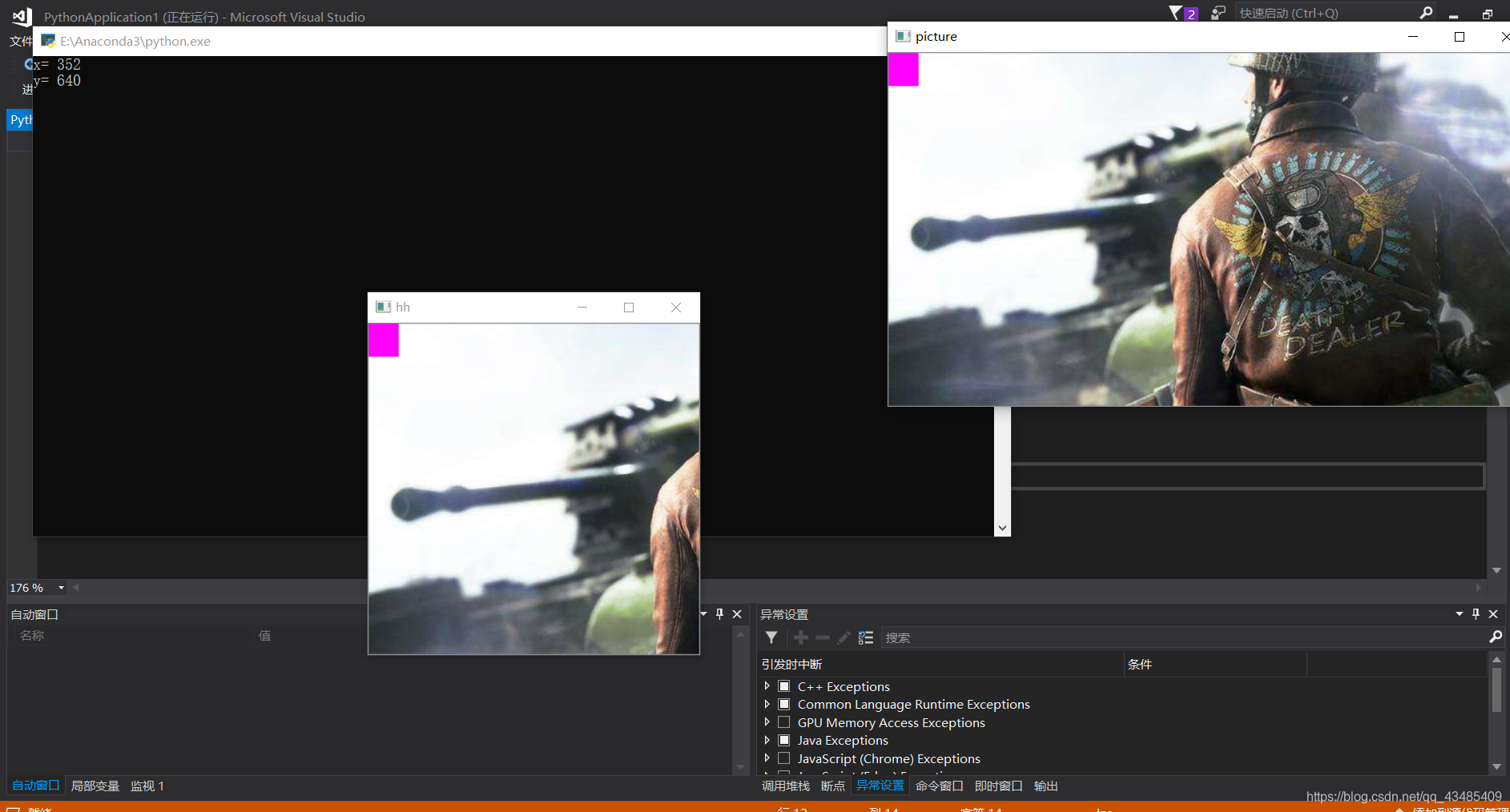Click the filter funnel in exception settings

click(x=771, y=637)
